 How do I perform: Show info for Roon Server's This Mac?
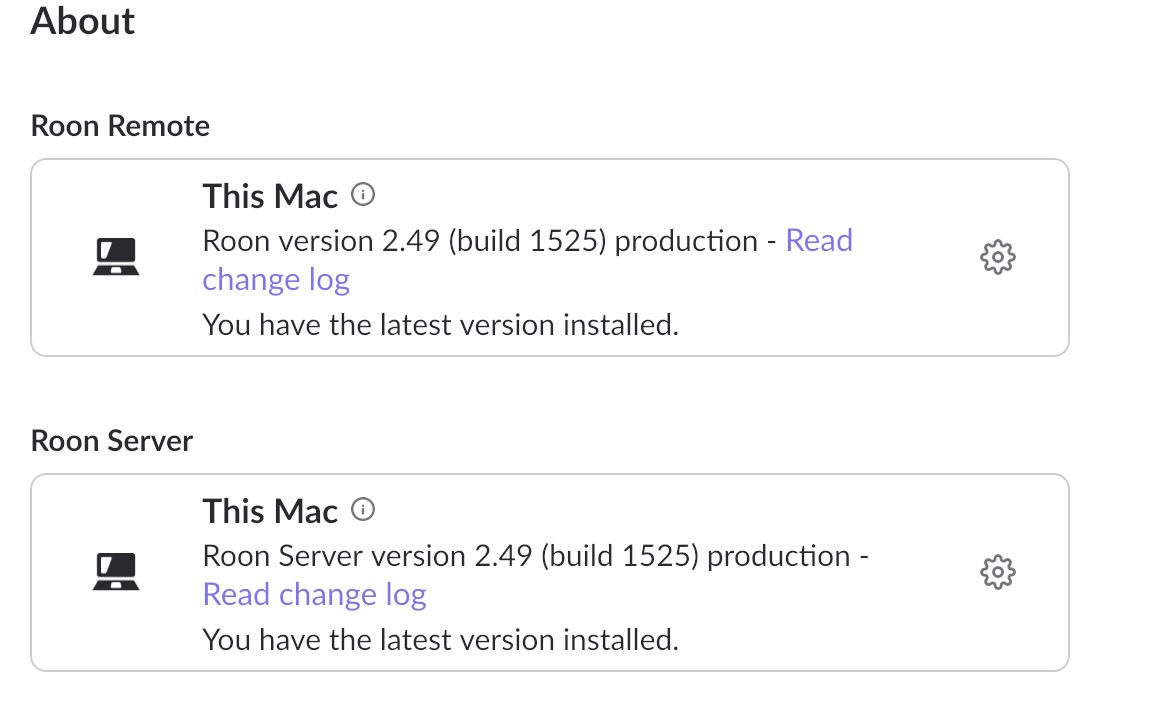[x=363, y=509]
